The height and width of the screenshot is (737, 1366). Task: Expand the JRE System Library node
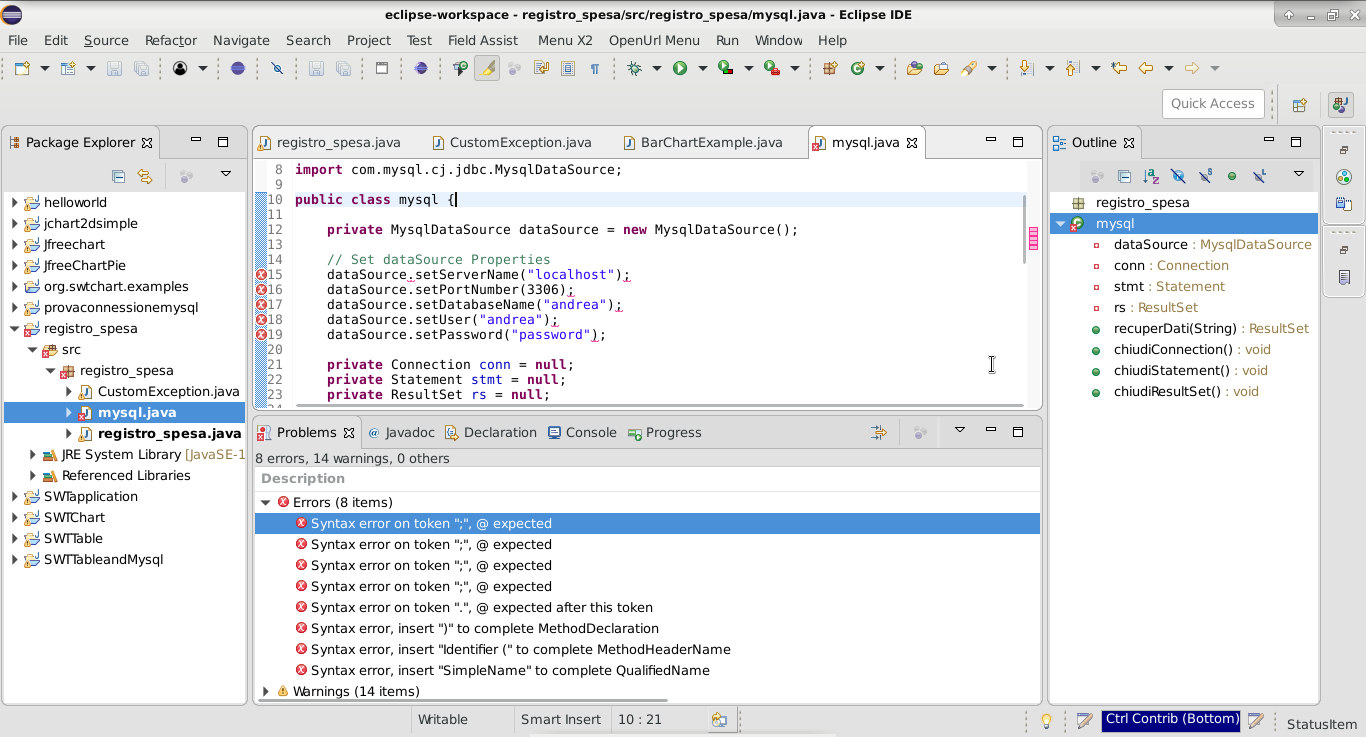click(33, 455)
